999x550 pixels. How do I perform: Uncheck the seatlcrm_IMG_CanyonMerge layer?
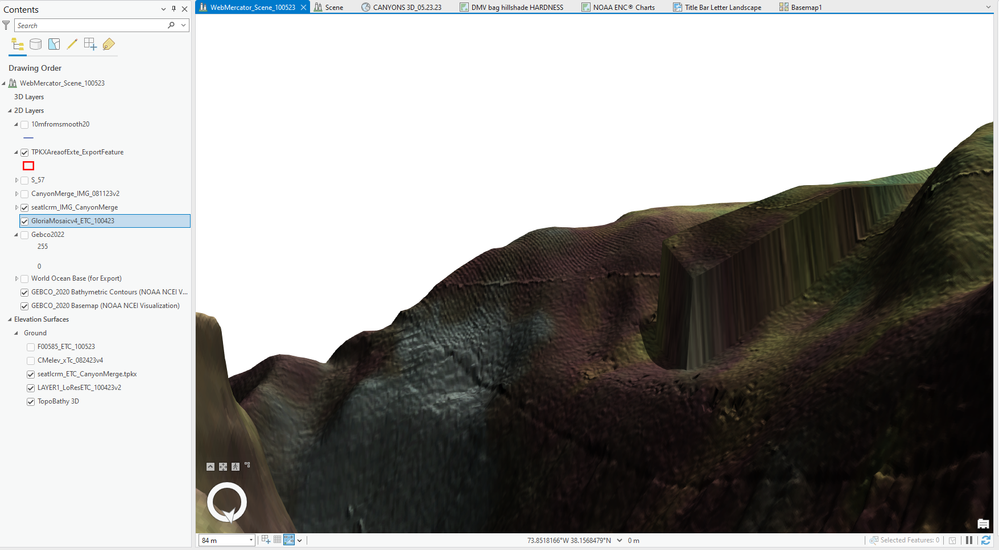coord(24,208)
